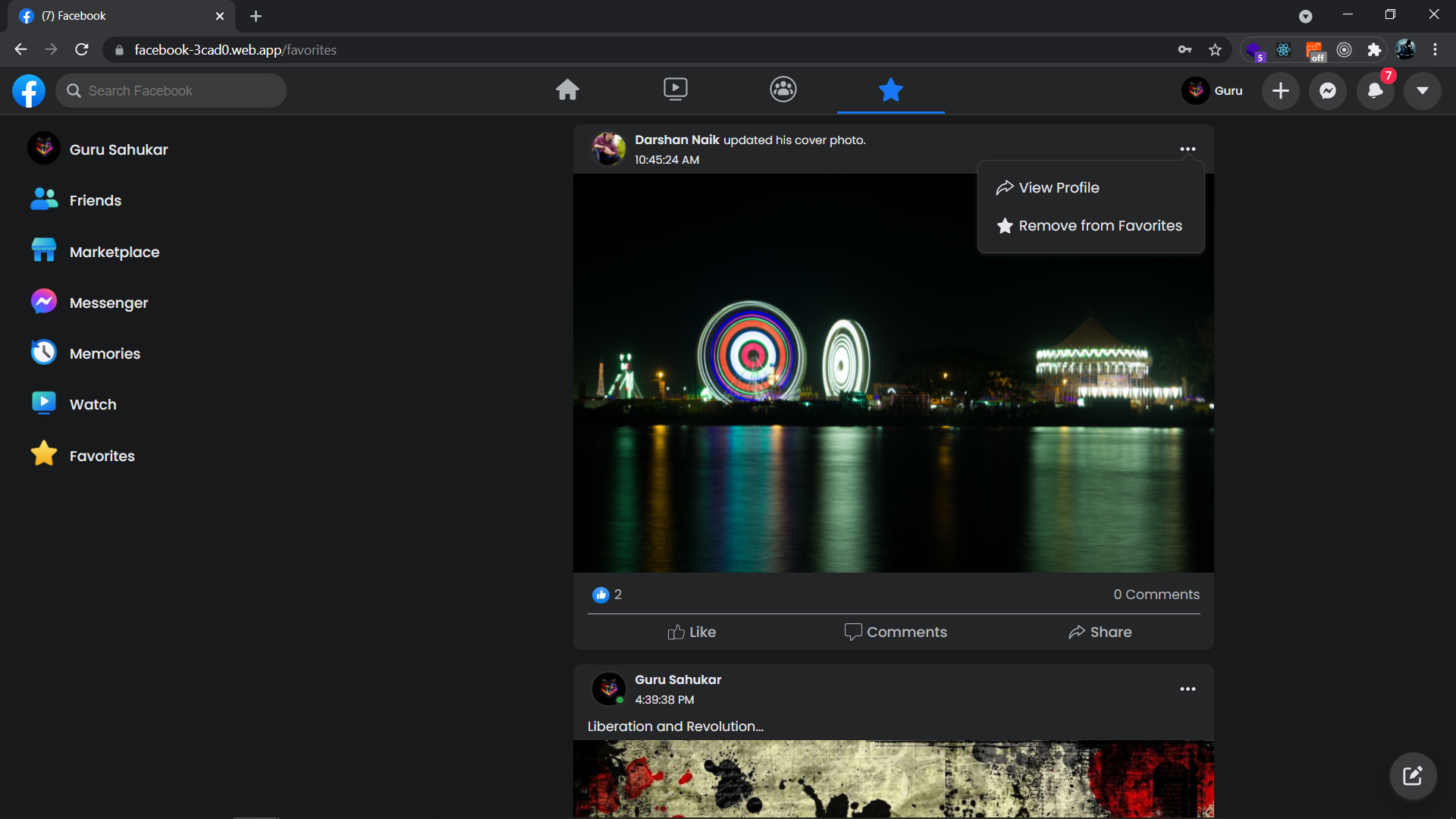
Task: Open the Chrome profile avatar
Action: point(1405,49)
